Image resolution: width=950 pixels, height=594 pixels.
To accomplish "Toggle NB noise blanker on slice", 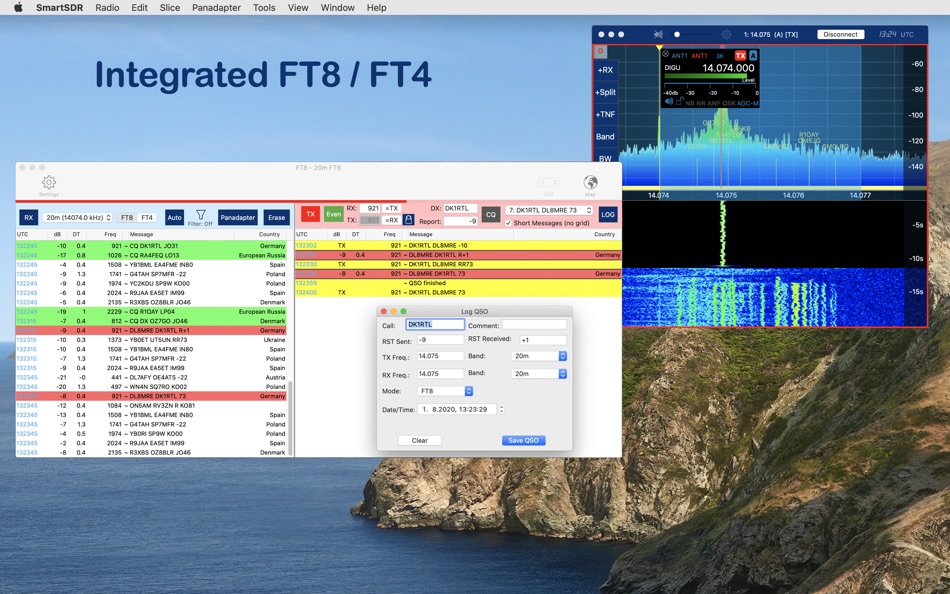I will pyautogui.click(x=690, y=103).
